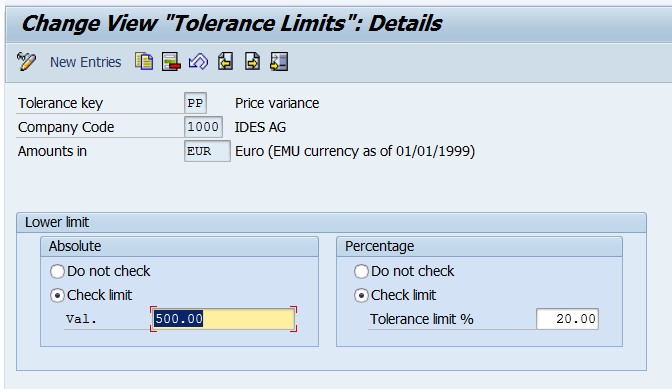This screenshot has height=389, width=672.
Task: Click the Absolute section header
Action: pos(179,246)
